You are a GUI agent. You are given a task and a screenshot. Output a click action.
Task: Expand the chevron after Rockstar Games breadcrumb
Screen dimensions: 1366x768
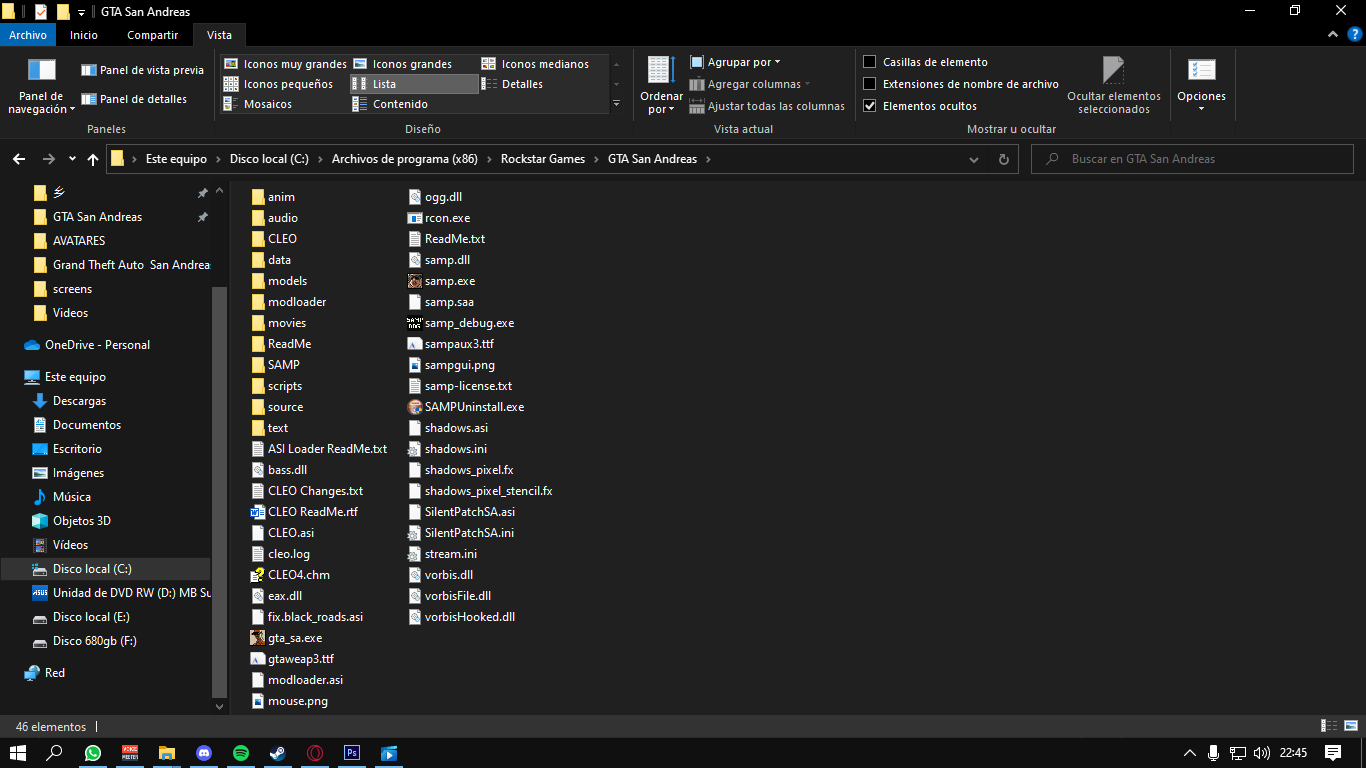click(596, 159)
